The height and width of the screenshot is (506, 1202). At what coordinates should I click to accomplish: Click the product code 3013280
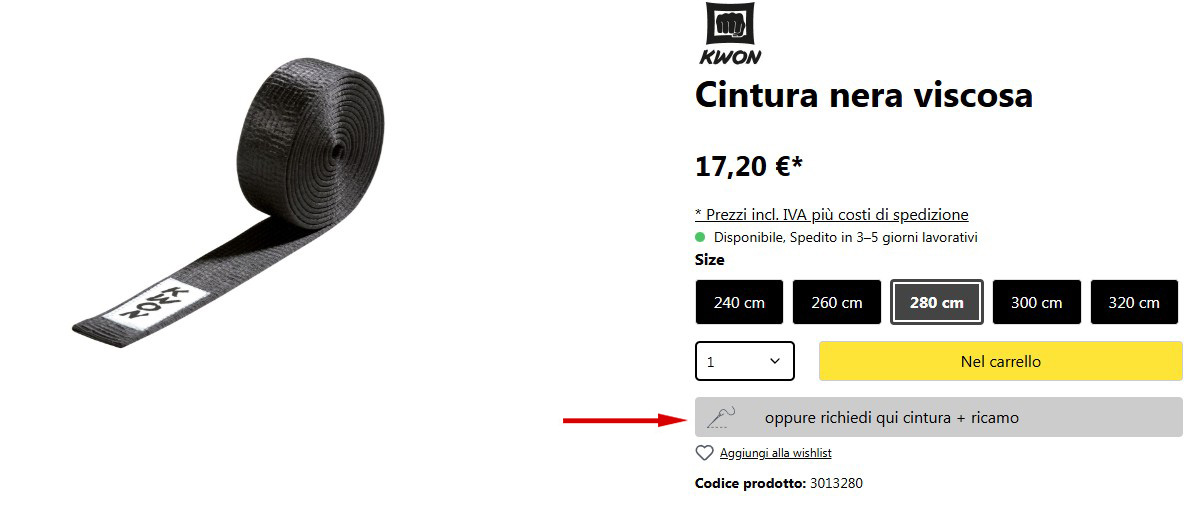[836, 483]
